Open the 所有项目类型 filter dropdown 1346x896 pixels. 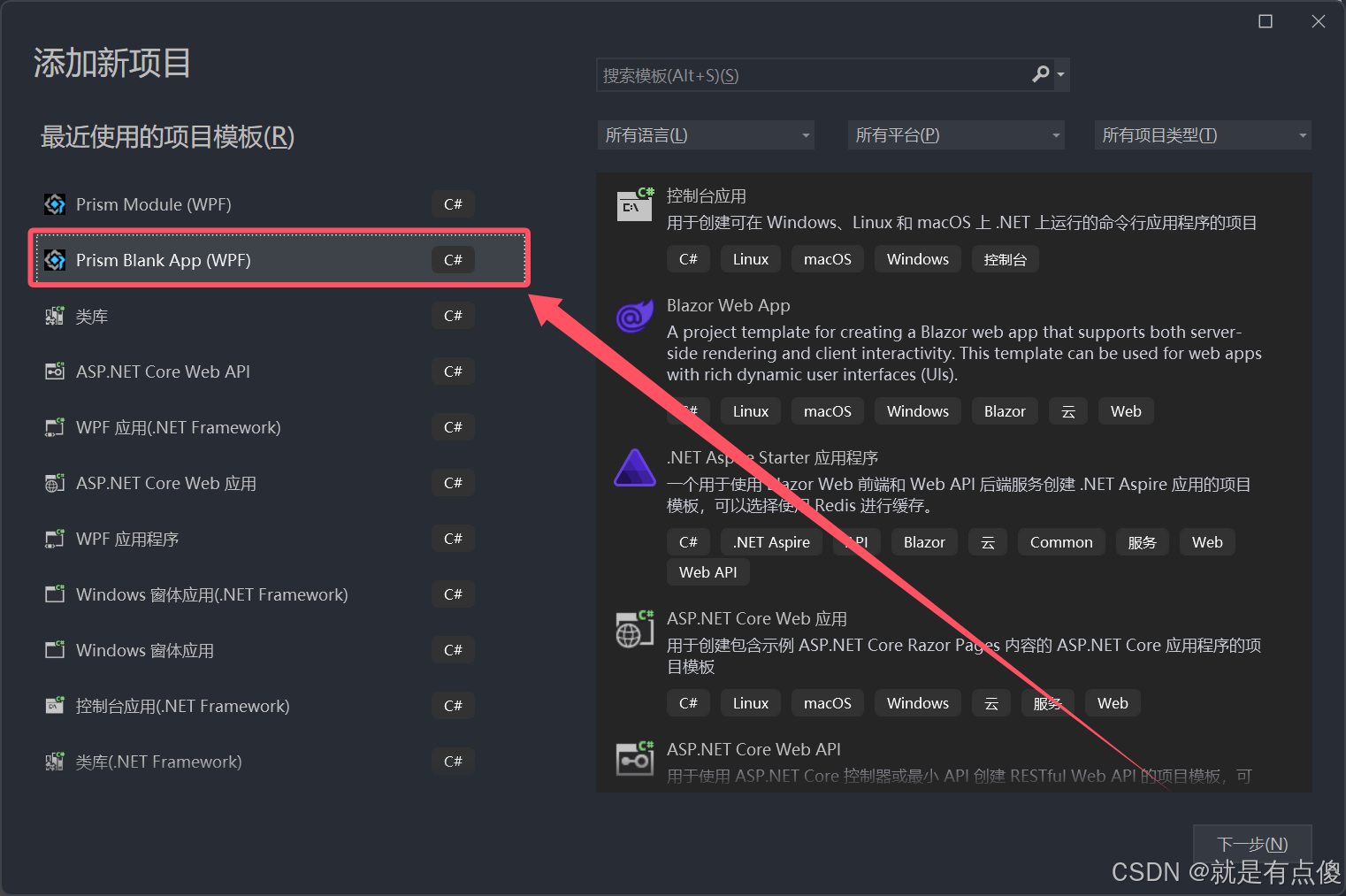1202,134
